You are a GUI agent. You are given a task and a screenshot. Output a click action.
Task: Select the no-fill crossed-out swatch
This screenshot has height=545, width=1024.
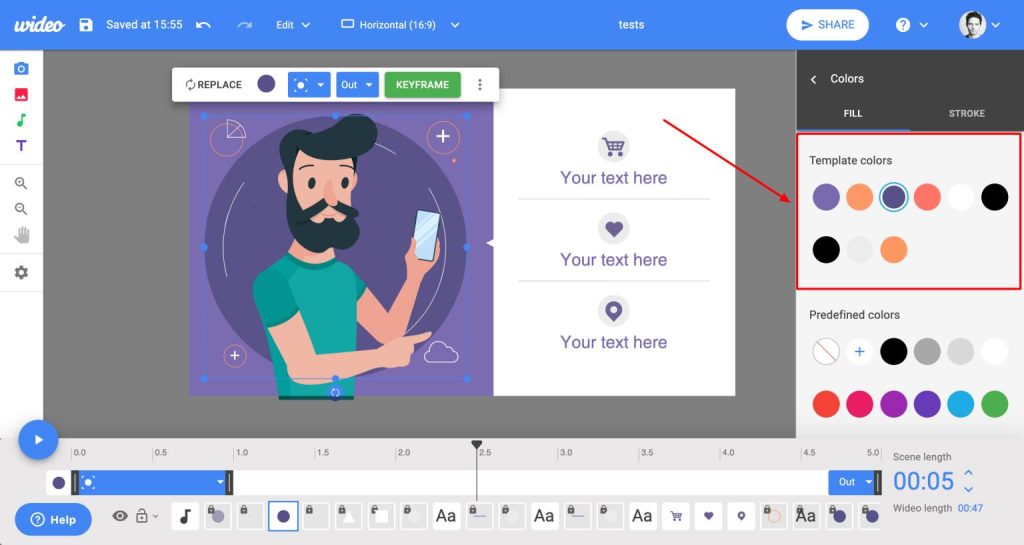tap(826, 351)
